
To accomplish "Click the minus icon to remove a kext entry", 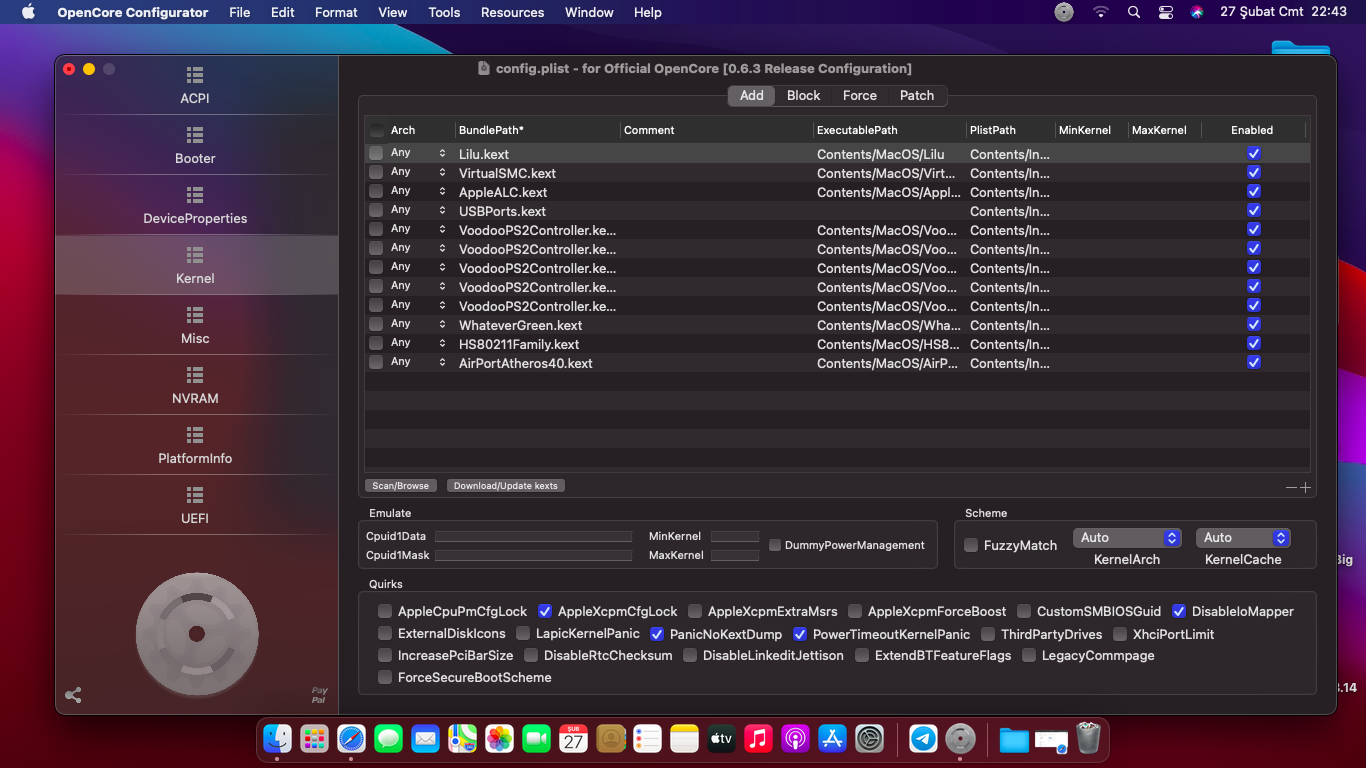I will point(1291,487).
